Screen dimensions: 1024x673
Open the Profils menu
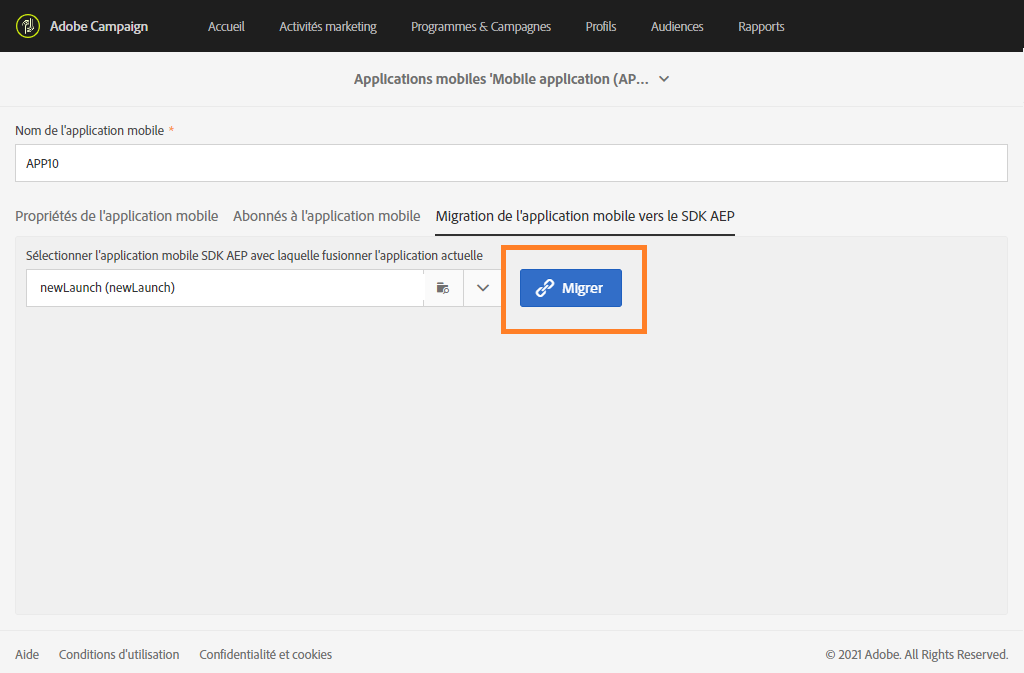[601, 27]
